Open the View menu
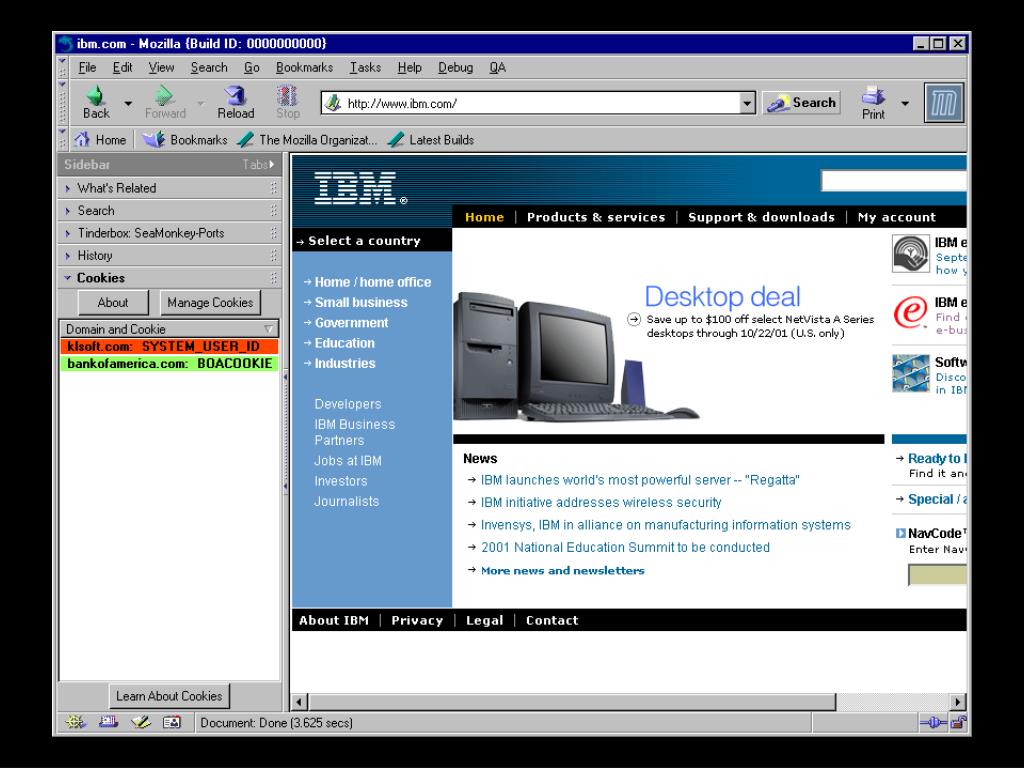This screenshot has width=1024, height=768. click(x=161, y=67)
